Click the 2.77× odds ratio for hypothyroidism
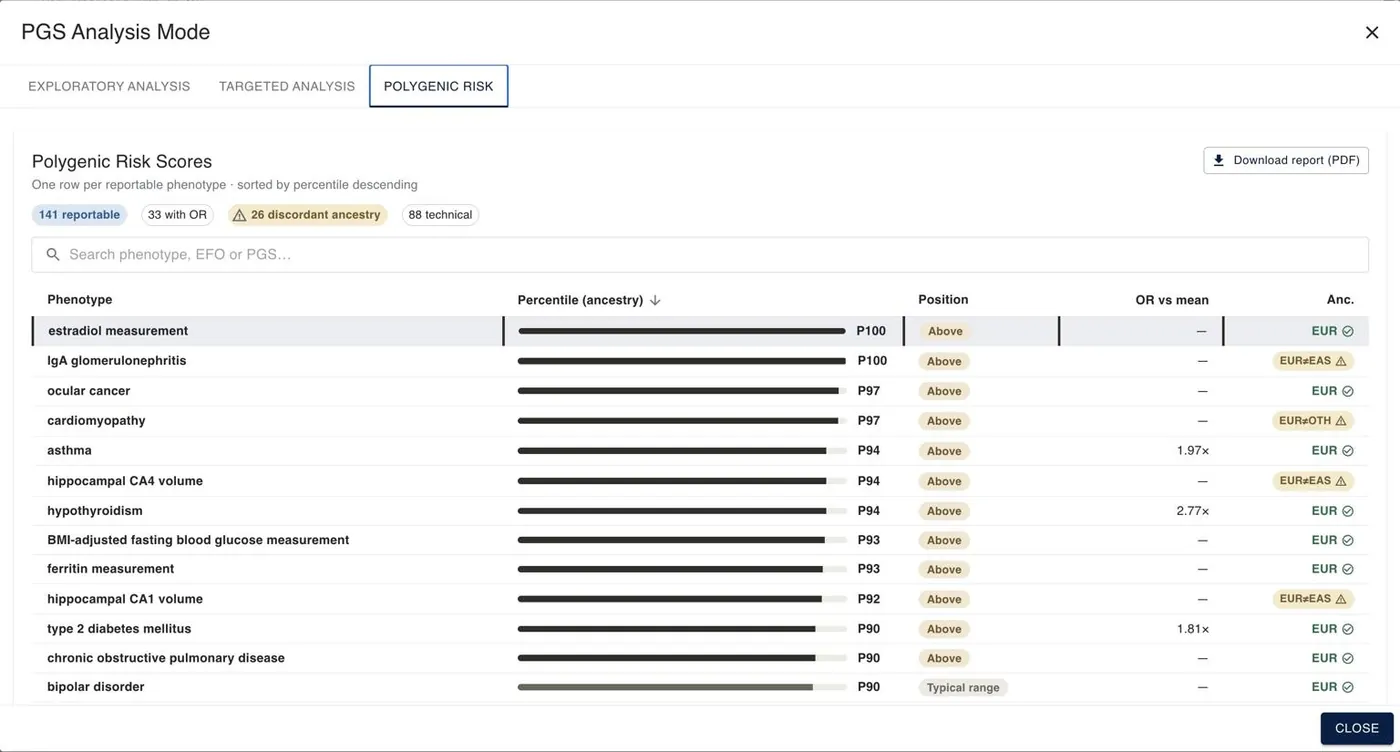Screen dimensions: 1400x752 coord(1193,511)
